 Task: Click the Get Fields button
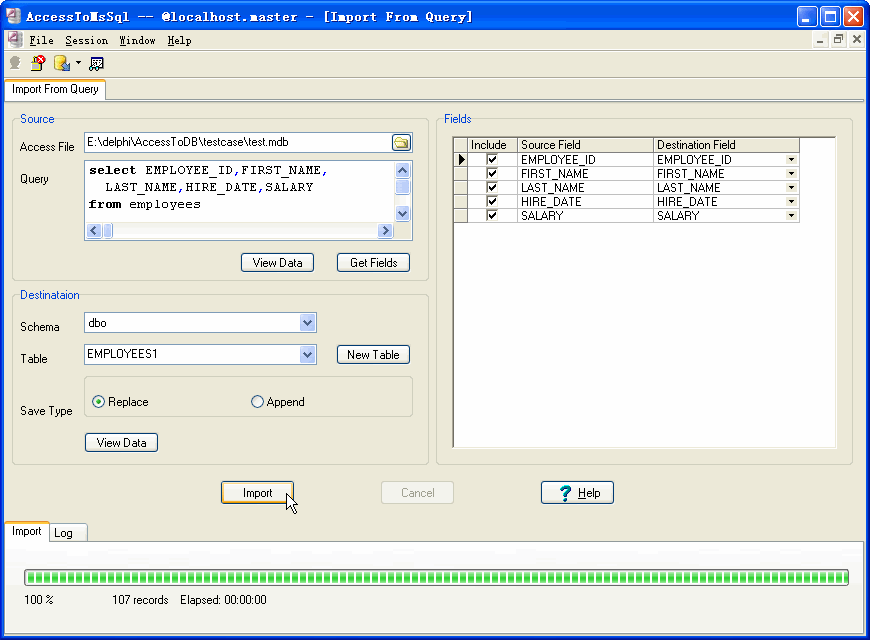pos(373,263)
